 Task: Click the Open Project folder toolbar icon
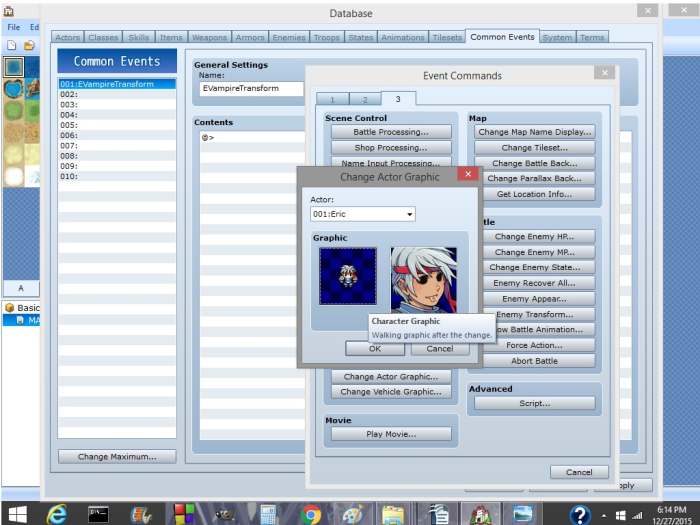pos(29,45)
